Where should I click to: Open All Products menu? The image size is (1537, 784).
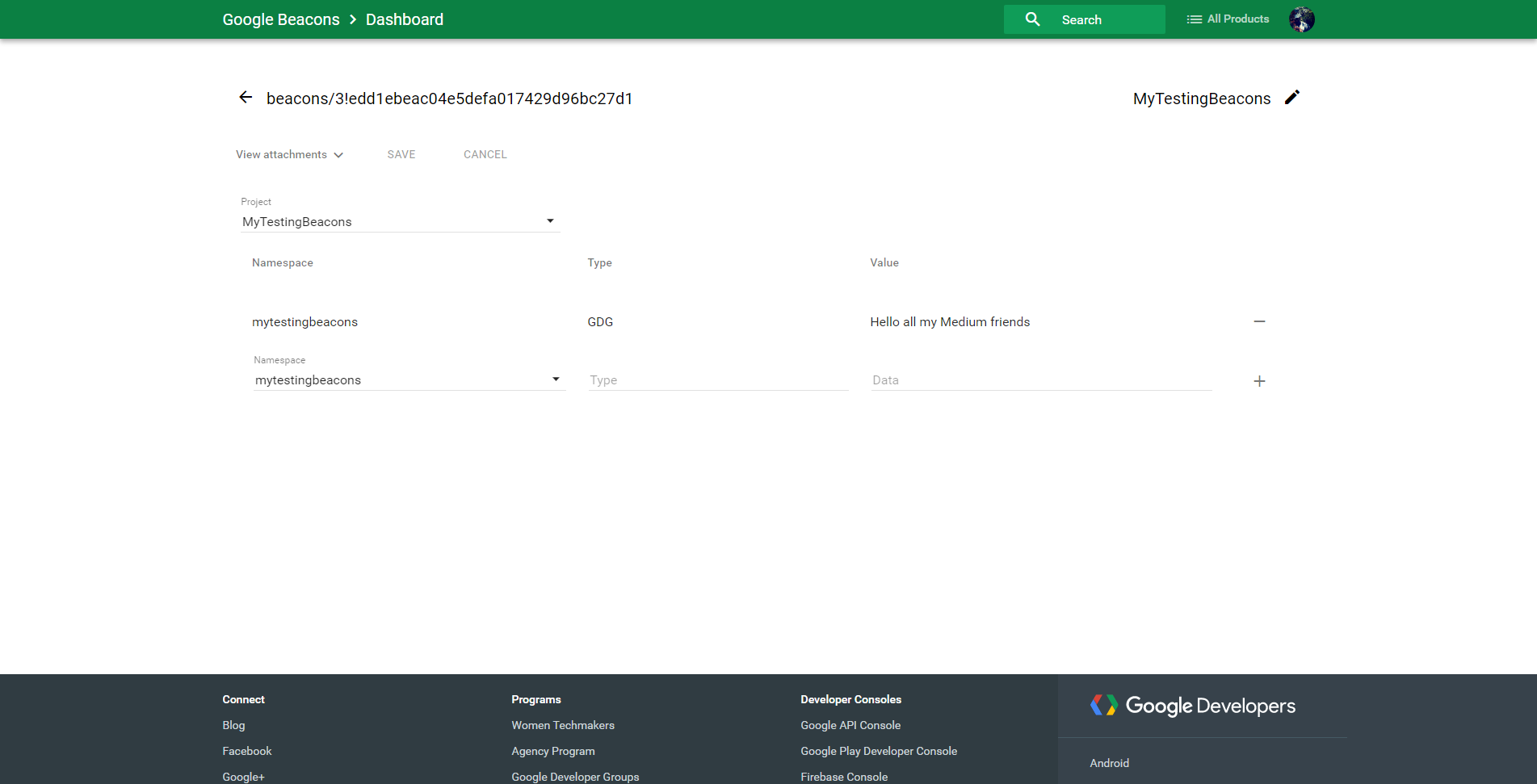click(x=1228, y=19)
